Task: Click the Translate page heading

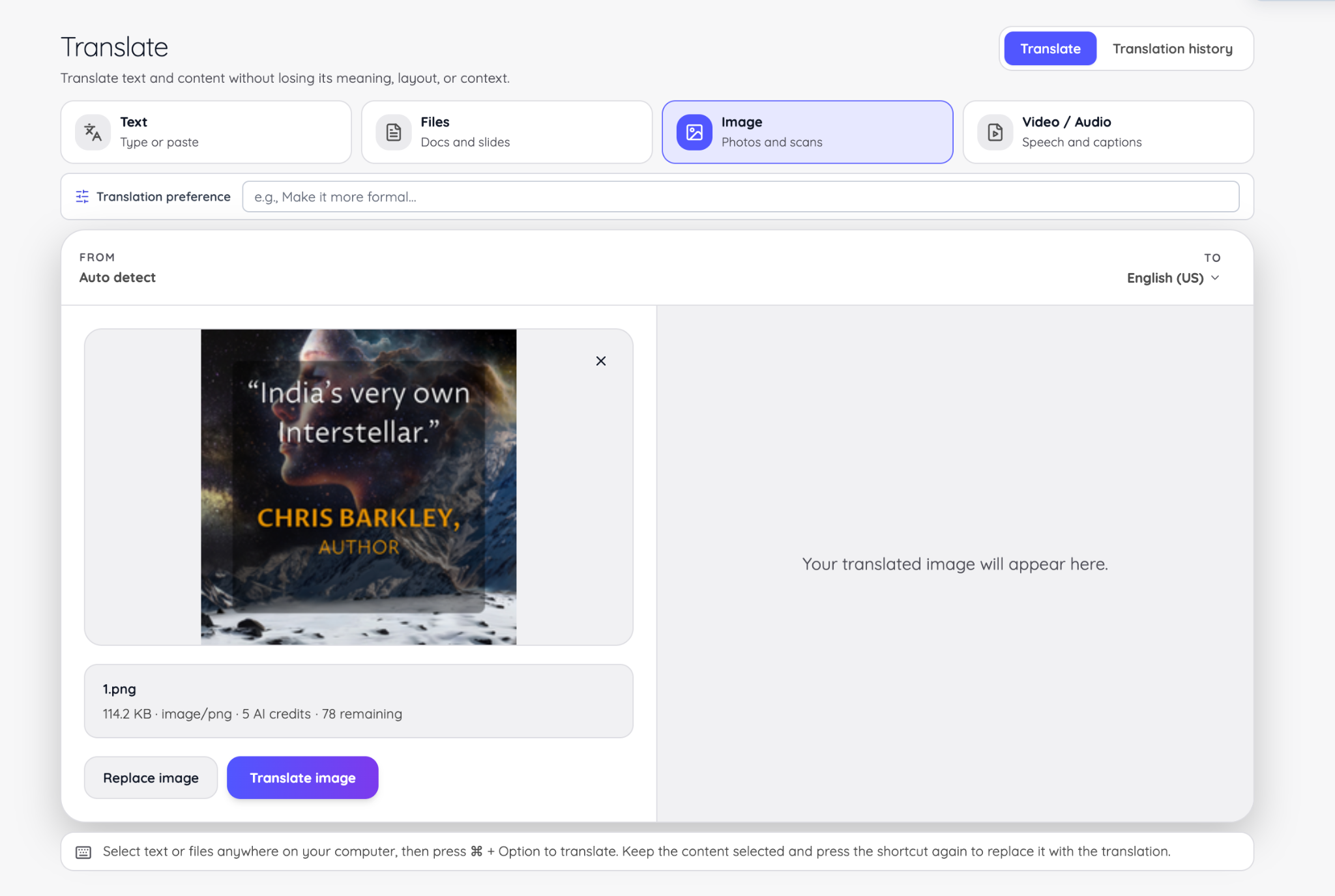Action: (115, 48)
